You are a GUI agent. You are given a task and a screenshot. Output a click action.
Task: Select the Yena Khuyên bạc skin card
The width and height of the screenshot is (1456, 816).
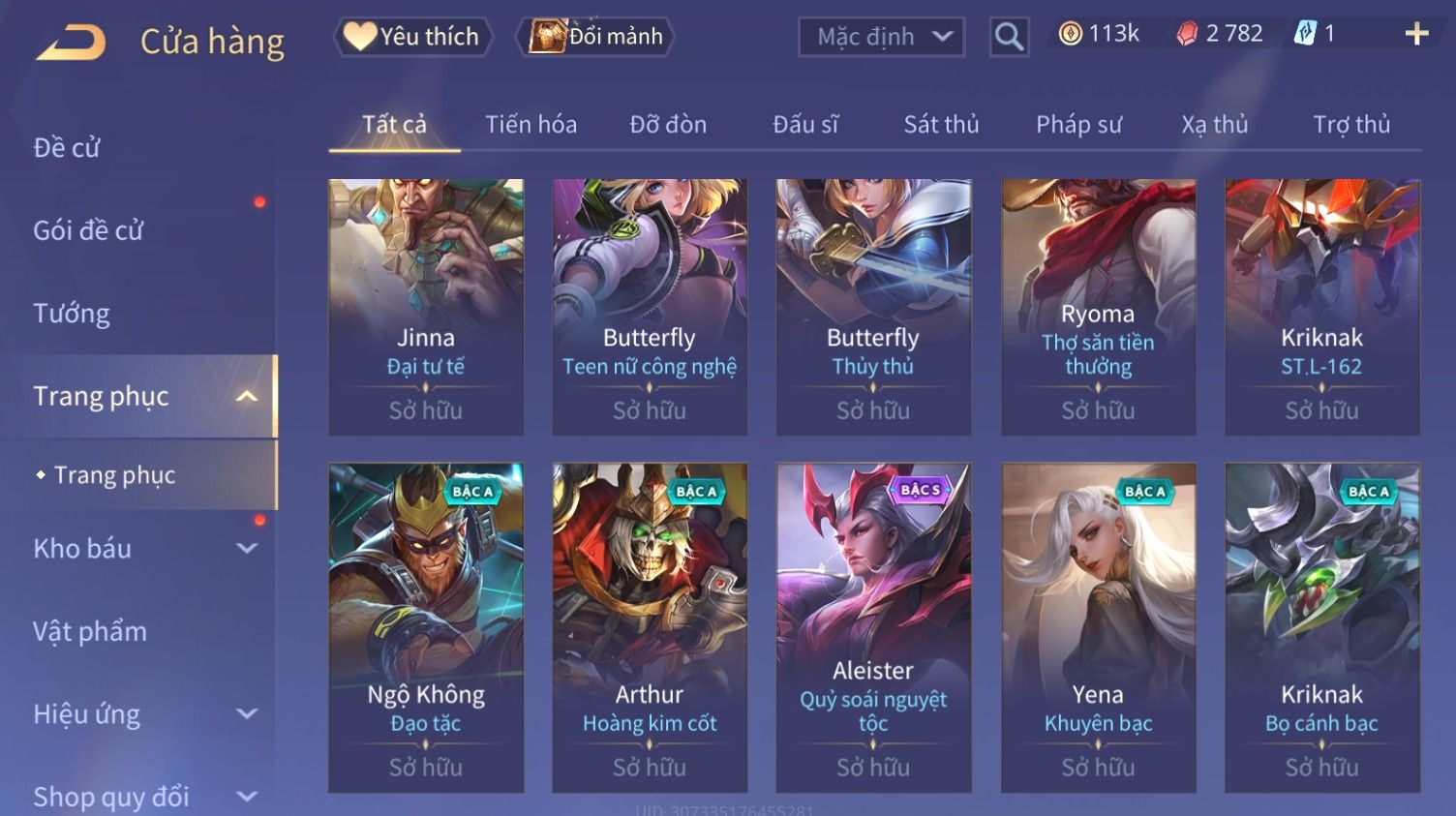(1098, 628)
